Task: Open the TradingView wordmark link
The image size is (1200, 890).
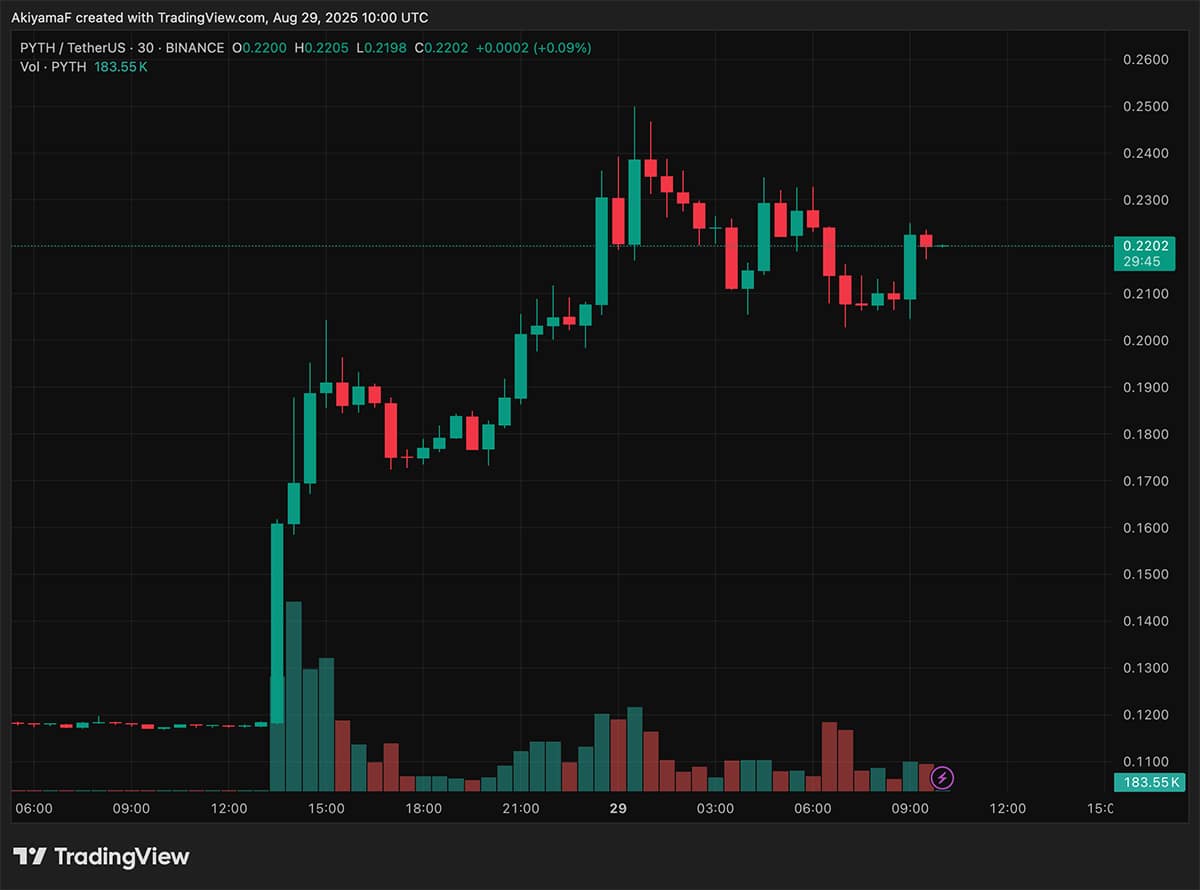Action: pos(121,856)
